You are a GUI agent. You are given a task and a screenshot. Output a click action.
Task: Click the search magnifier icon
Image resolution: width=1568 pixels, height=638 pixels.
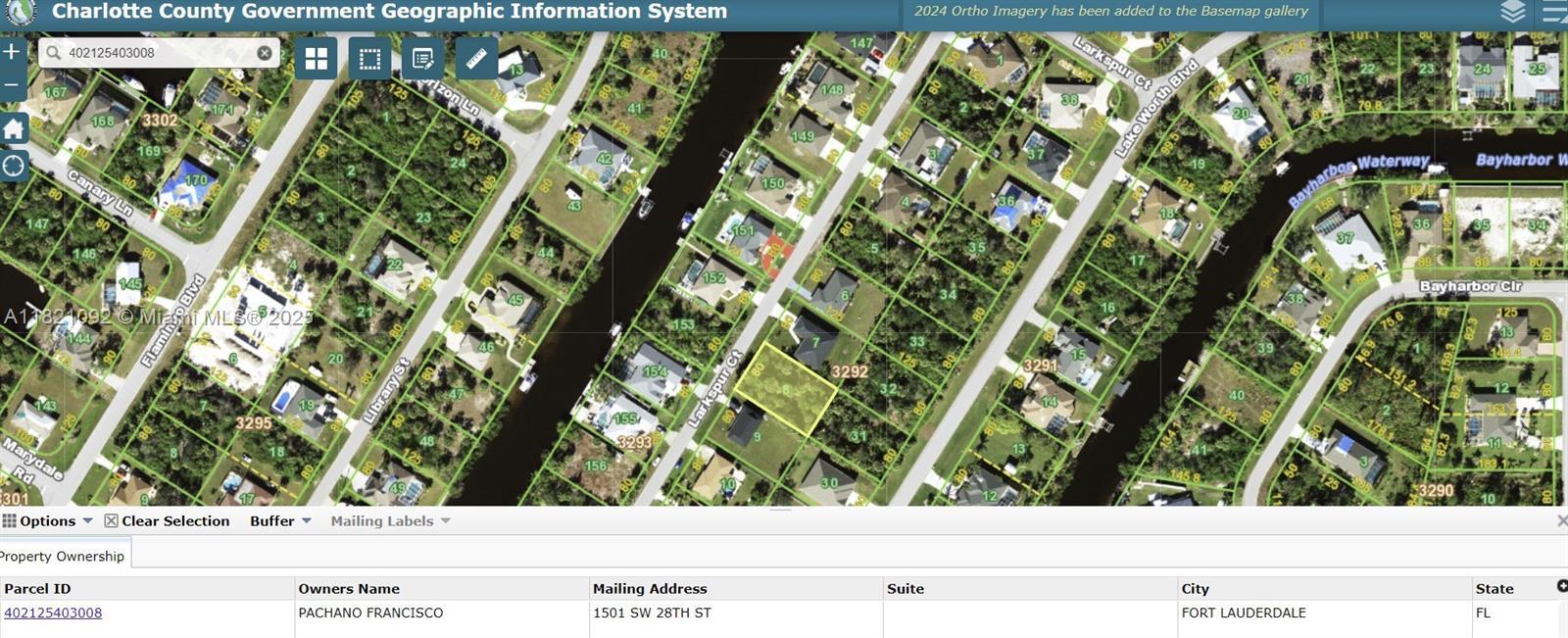(54, 53)
